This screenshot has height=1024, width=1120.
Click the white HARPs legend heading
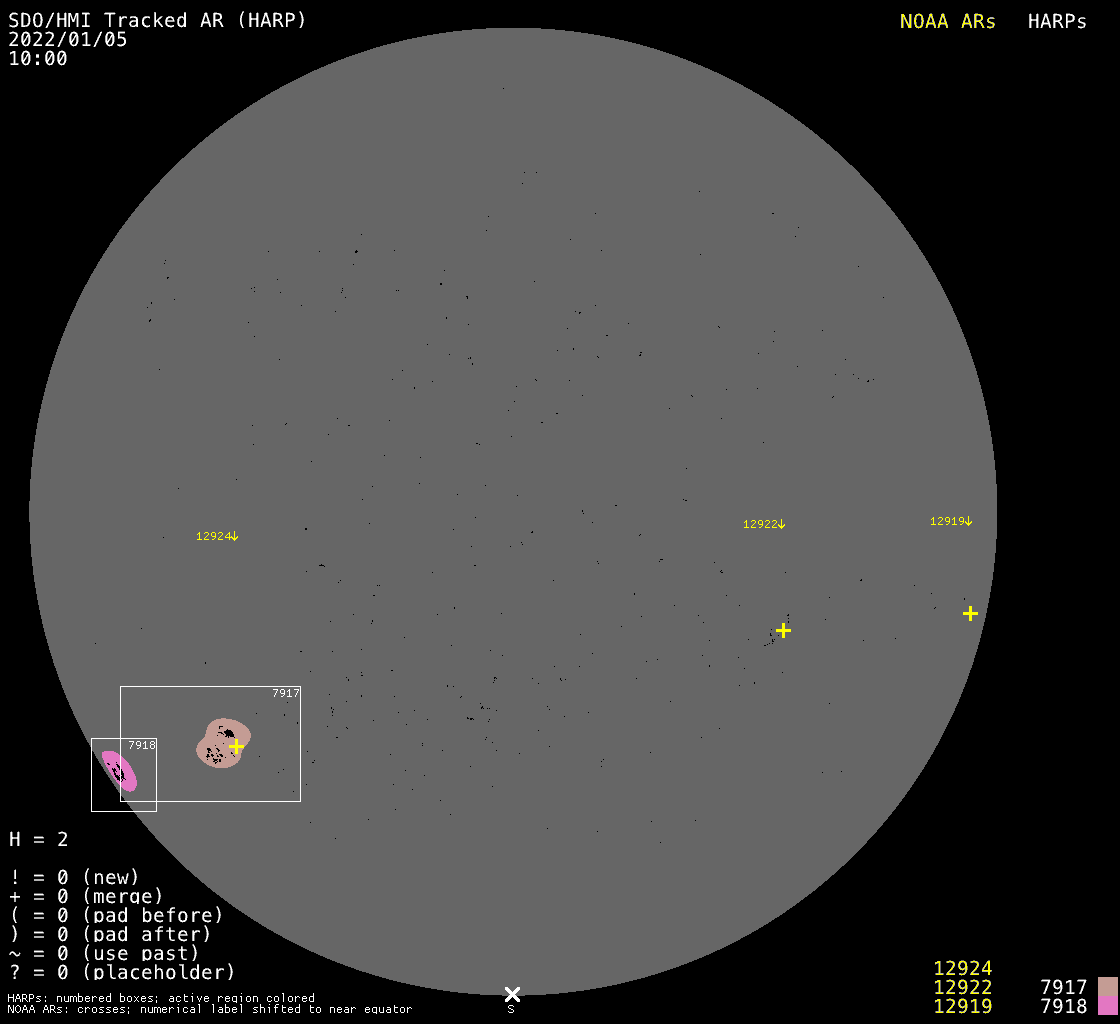pos(1057,22)
